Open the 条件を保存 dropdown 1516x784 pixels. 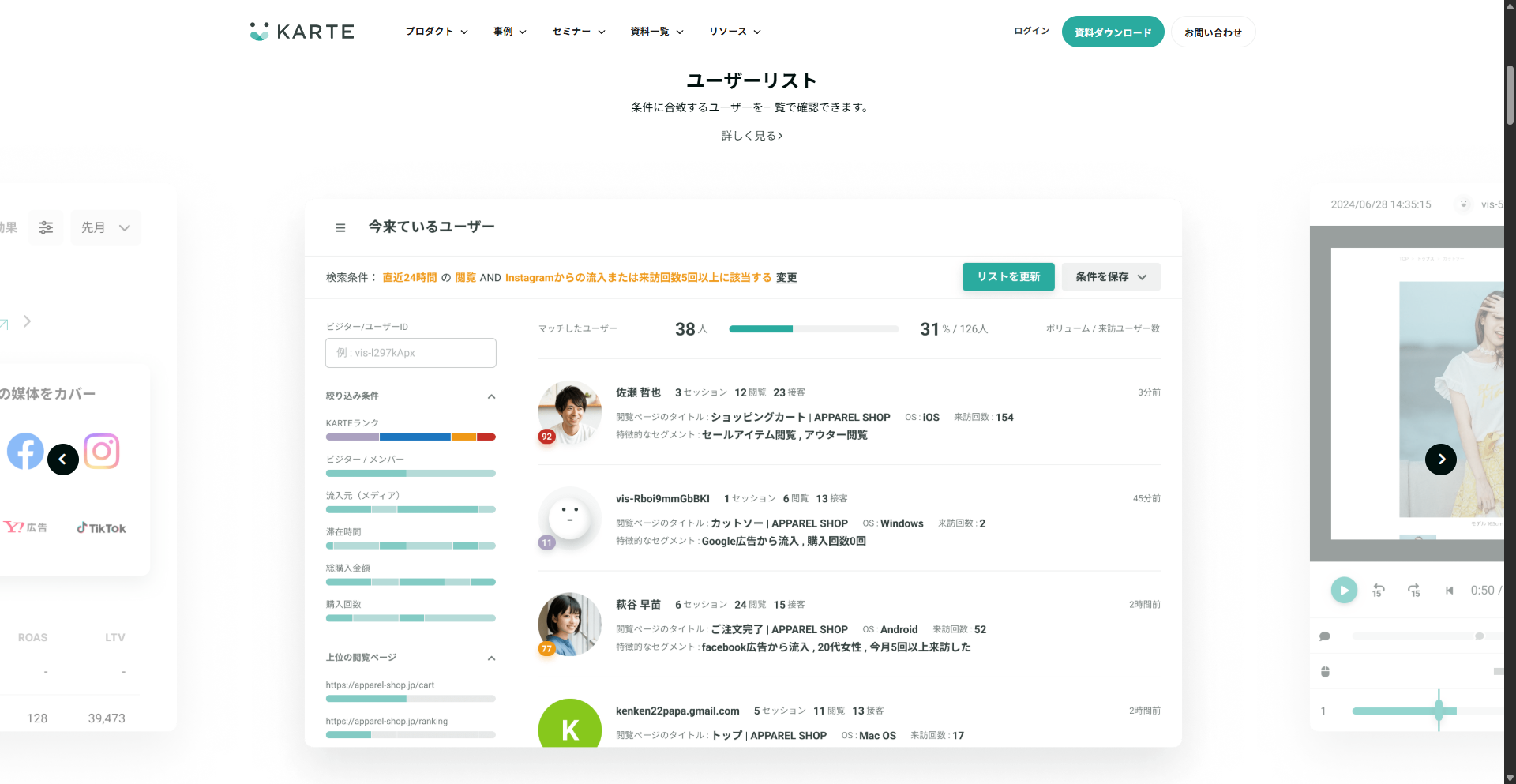(x=1110, y=277)
